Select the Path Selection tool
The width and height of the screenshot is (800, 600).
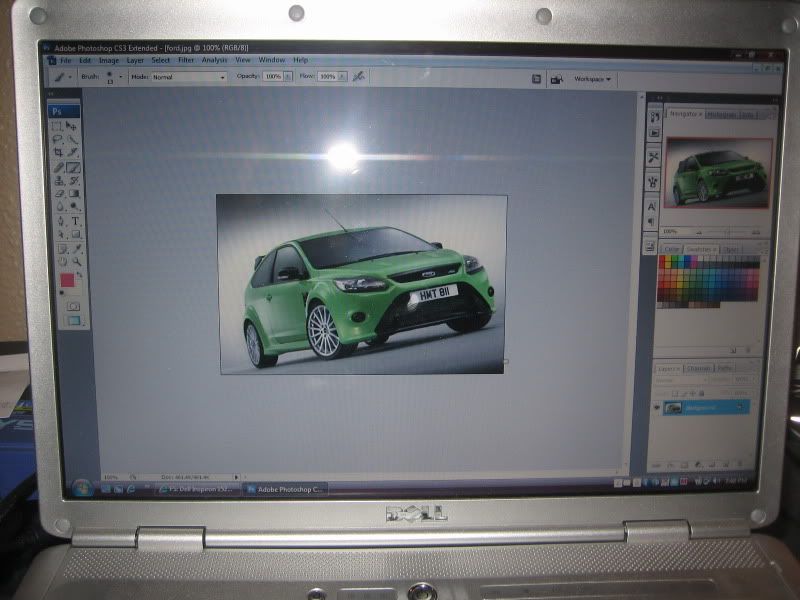click(61, 234)
